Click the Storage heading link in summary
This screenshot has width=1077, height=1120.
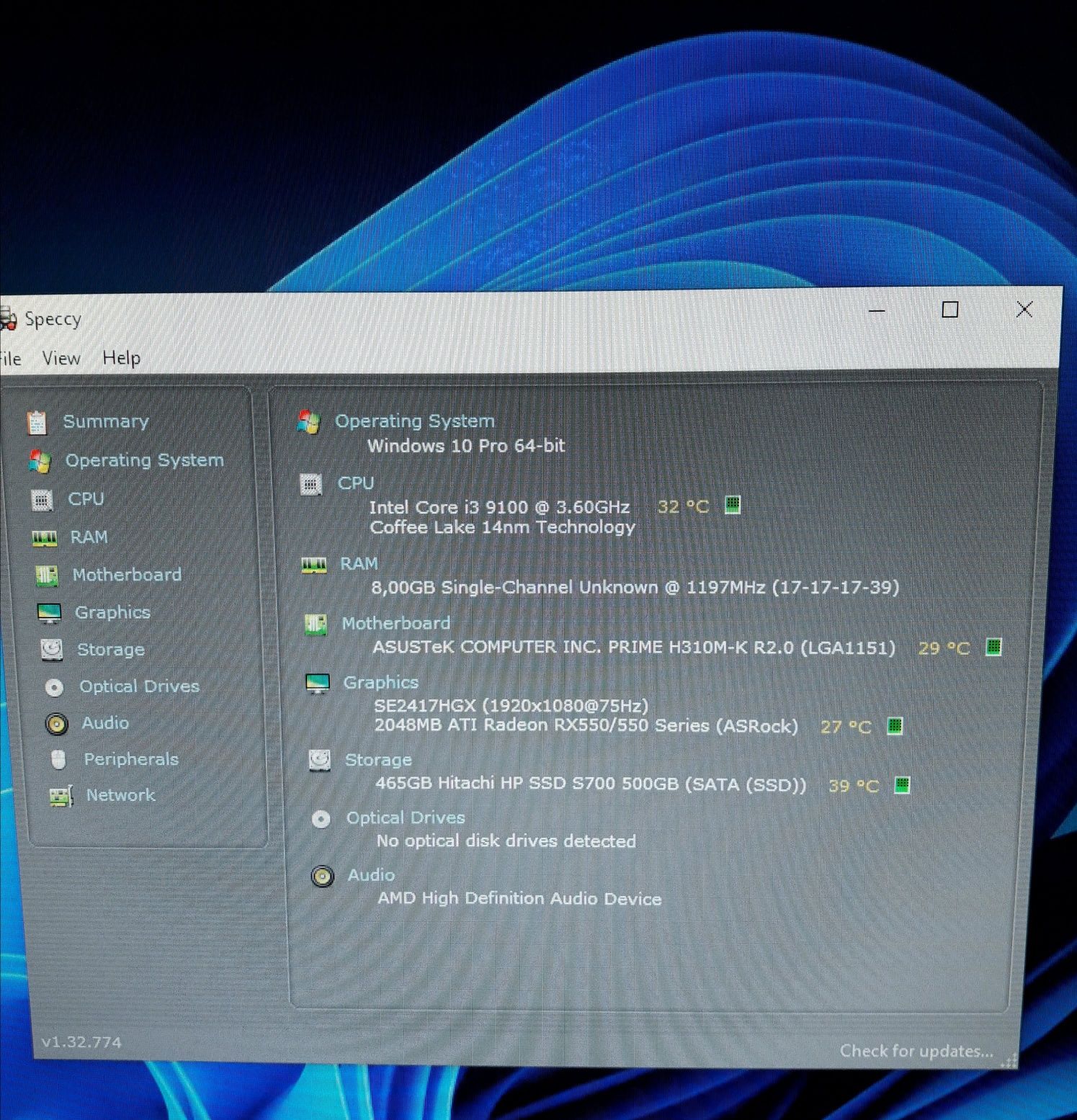click(x=379, y=760)
